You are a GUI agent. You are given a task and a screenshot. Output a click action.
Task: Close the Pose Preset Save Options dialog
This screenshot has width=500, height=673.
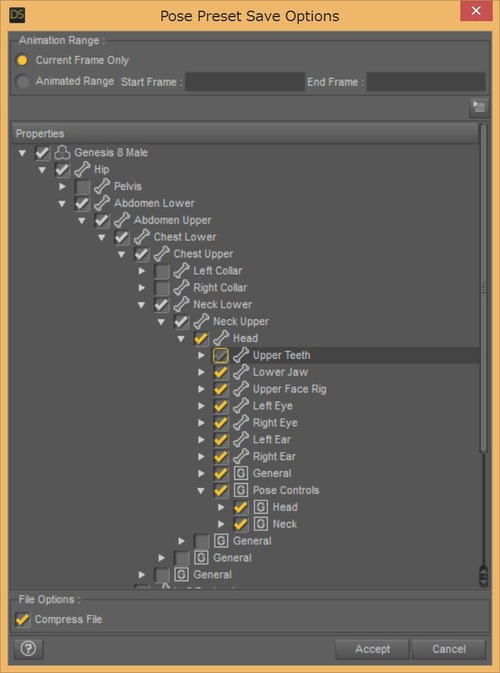(476, 11)
